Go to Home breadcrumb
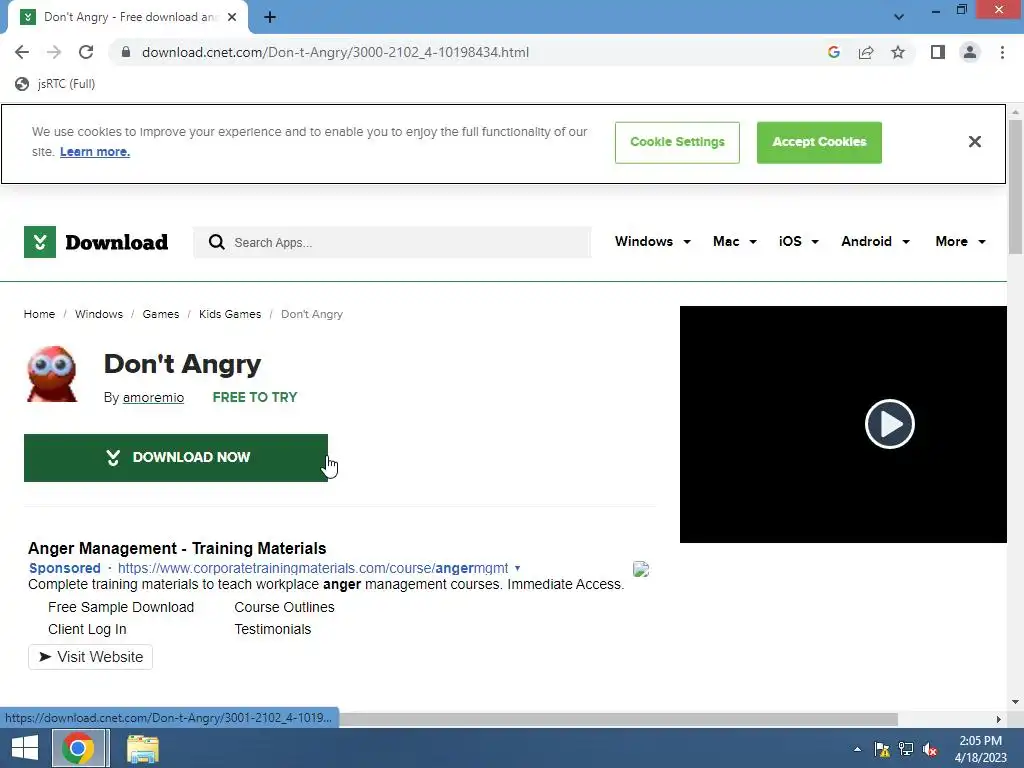This screenshot has height=768, width=1024. coord(39,314)
